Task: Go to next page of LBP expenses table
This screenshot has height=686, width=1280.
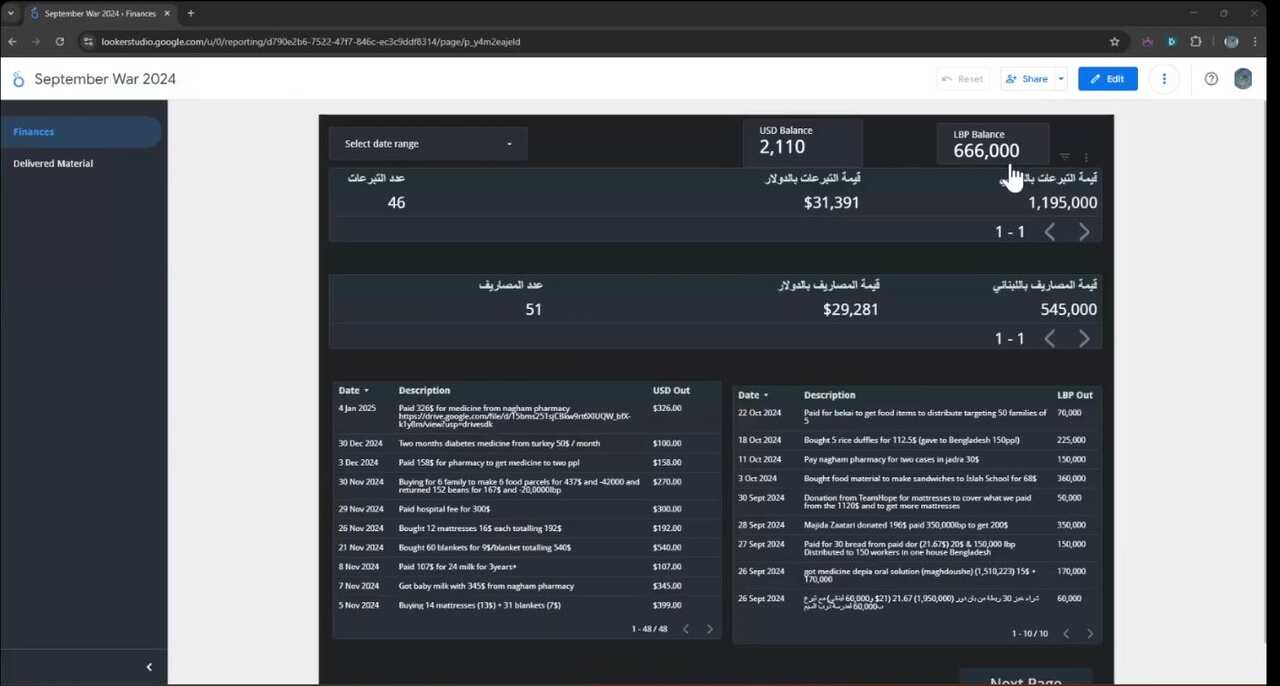Action: point(1090,633)
